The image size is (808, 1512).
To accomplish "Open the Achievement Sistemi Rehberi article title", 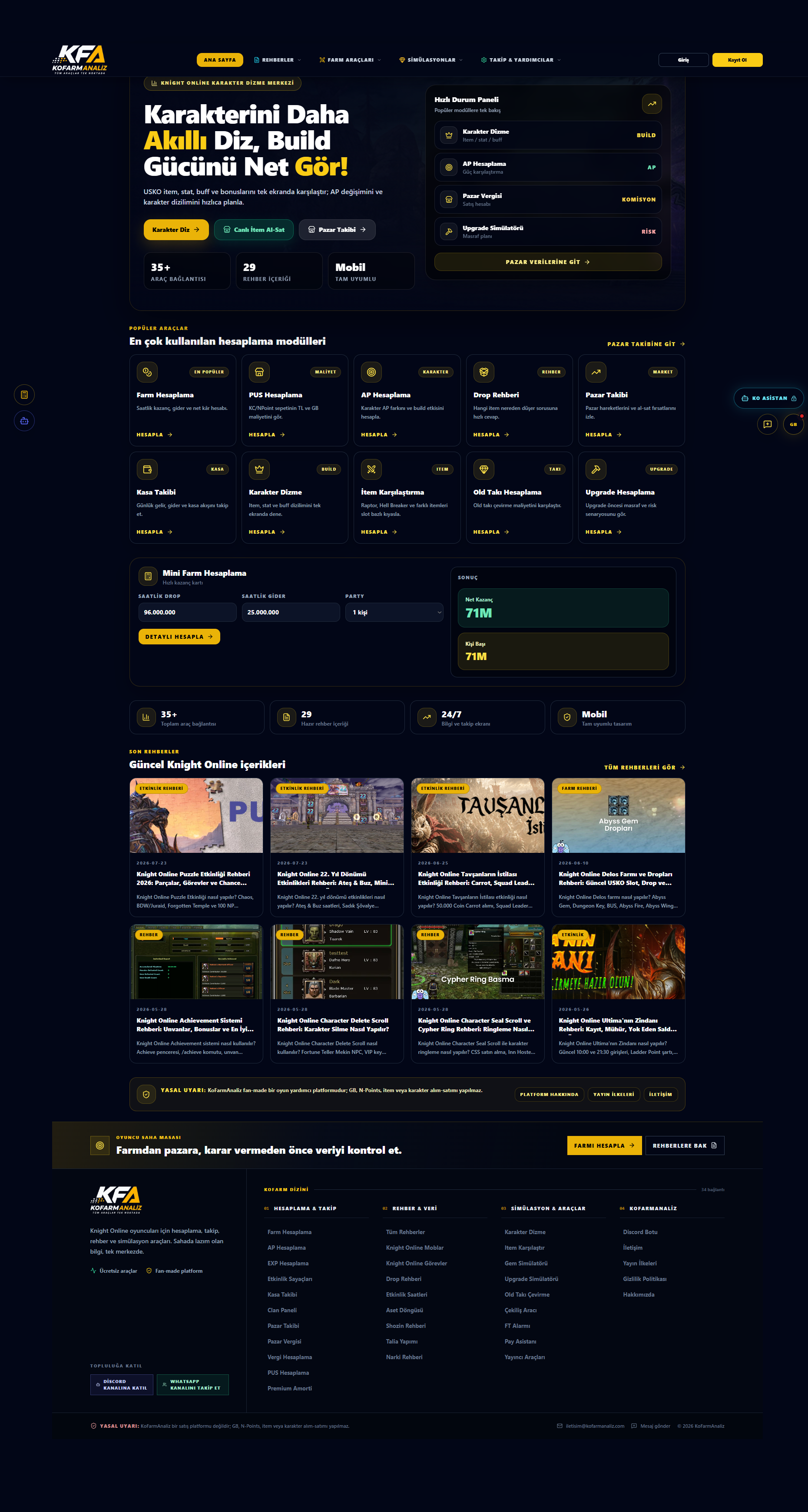I will tap(195, 1025).
